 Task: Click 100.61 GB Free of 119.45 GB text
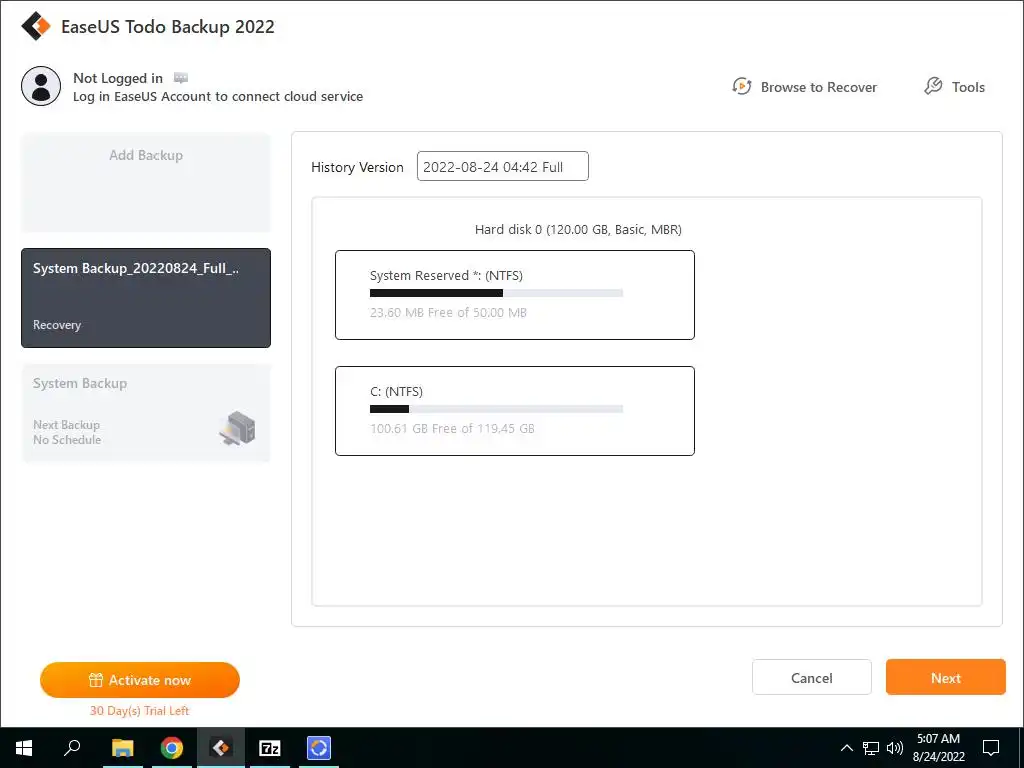click(x=452, y=429)
